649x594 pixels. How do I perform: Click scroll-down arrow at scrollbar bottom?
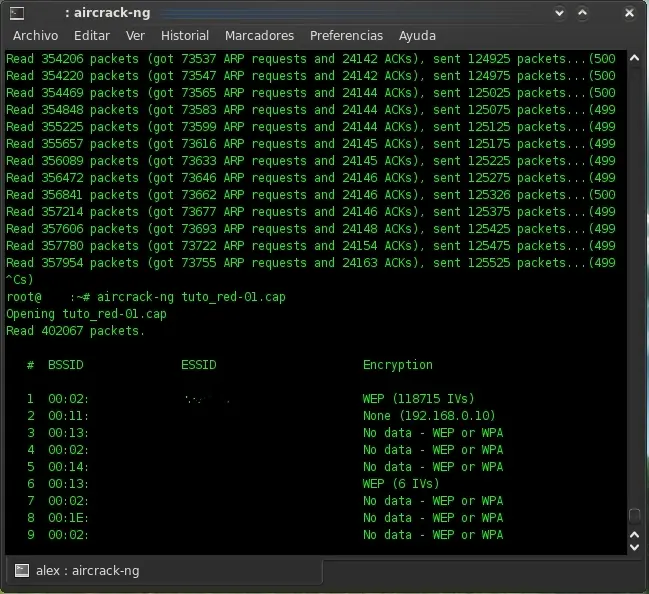[x=634, y=547]
